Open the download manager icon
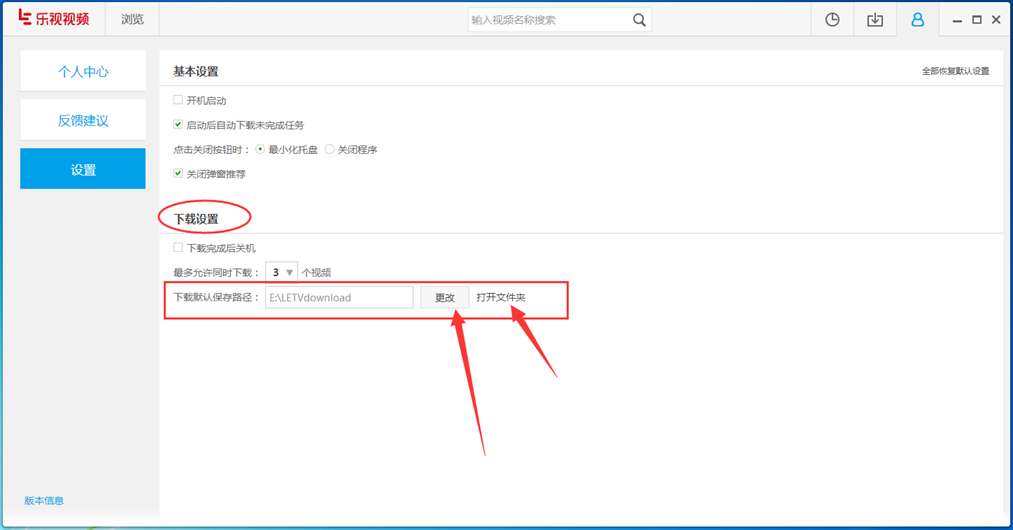The height and width of the screenshot is (530, 1013). pos(875,19)
